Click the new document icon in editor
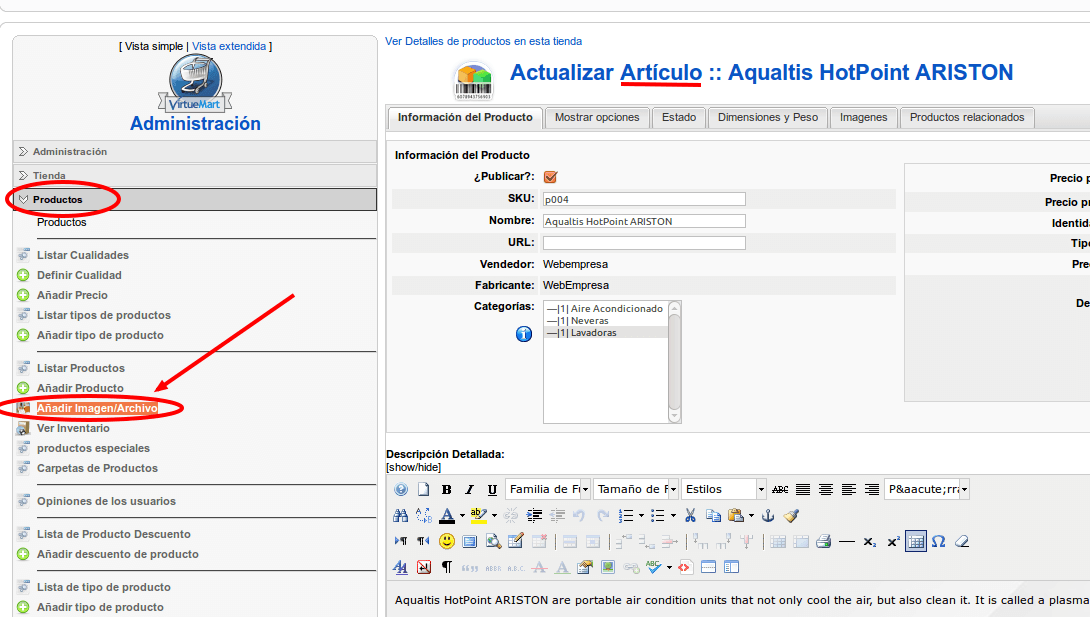The width and height of the screenshot is (1090, 617). point(423,489)
